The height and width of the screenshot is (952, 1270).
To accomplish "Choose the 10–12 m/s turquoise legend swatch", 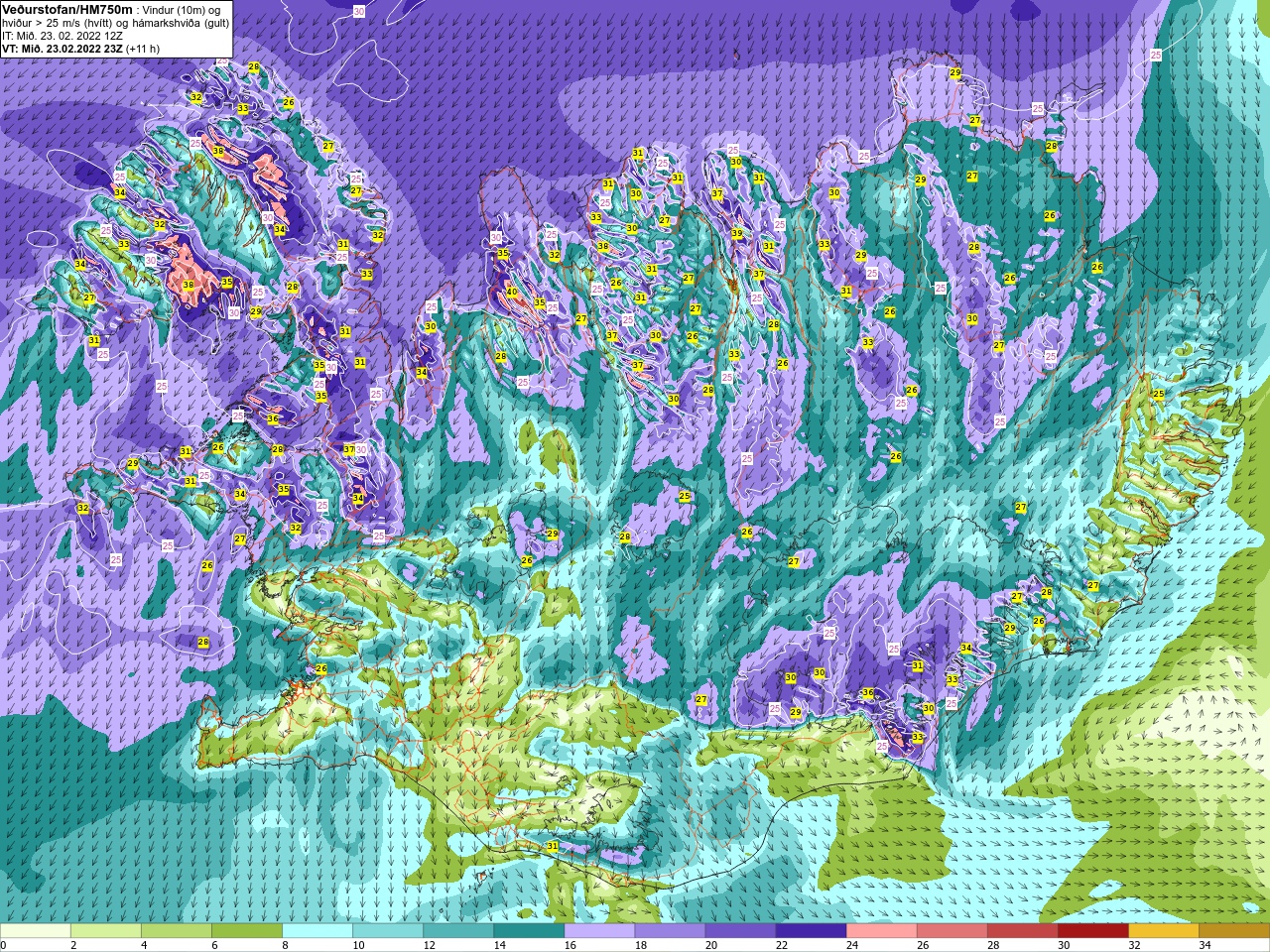I will tap(388, 931).
